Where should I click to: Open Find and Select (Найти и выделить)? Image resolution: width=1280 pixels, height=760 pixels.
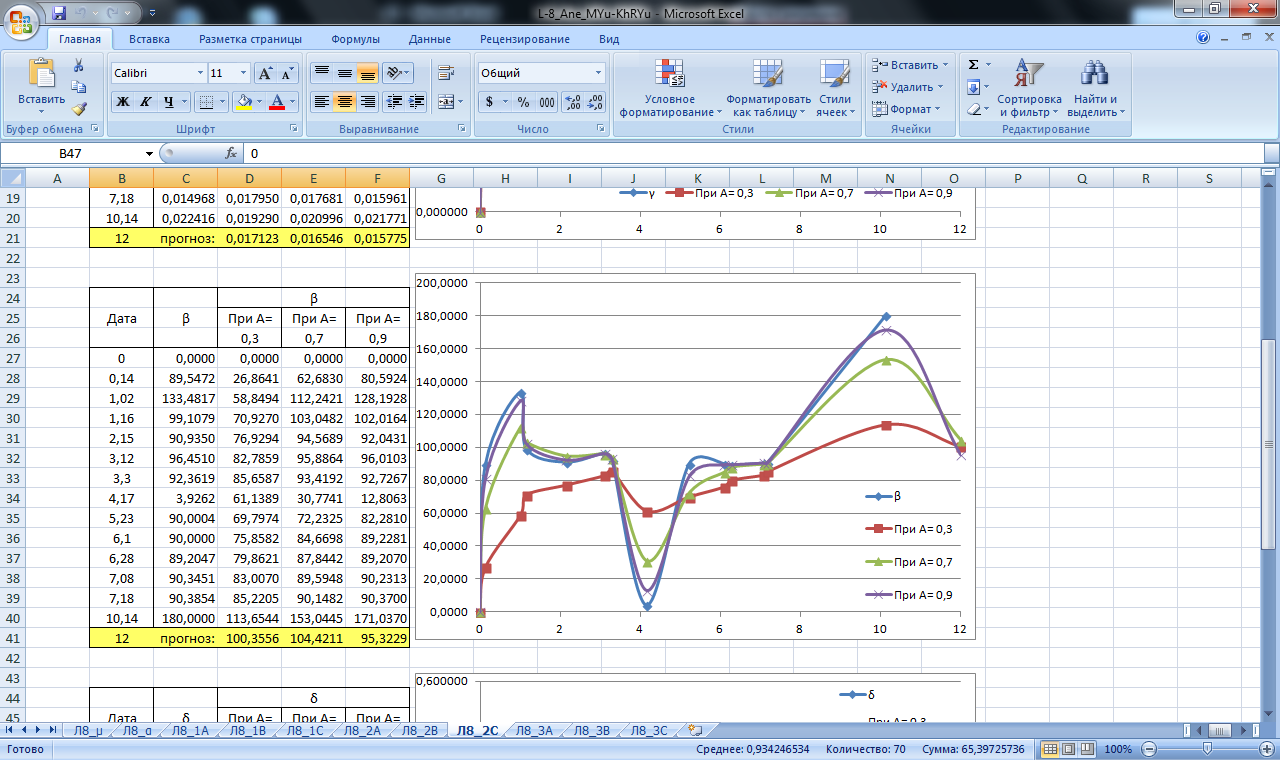coord(1096,88)
